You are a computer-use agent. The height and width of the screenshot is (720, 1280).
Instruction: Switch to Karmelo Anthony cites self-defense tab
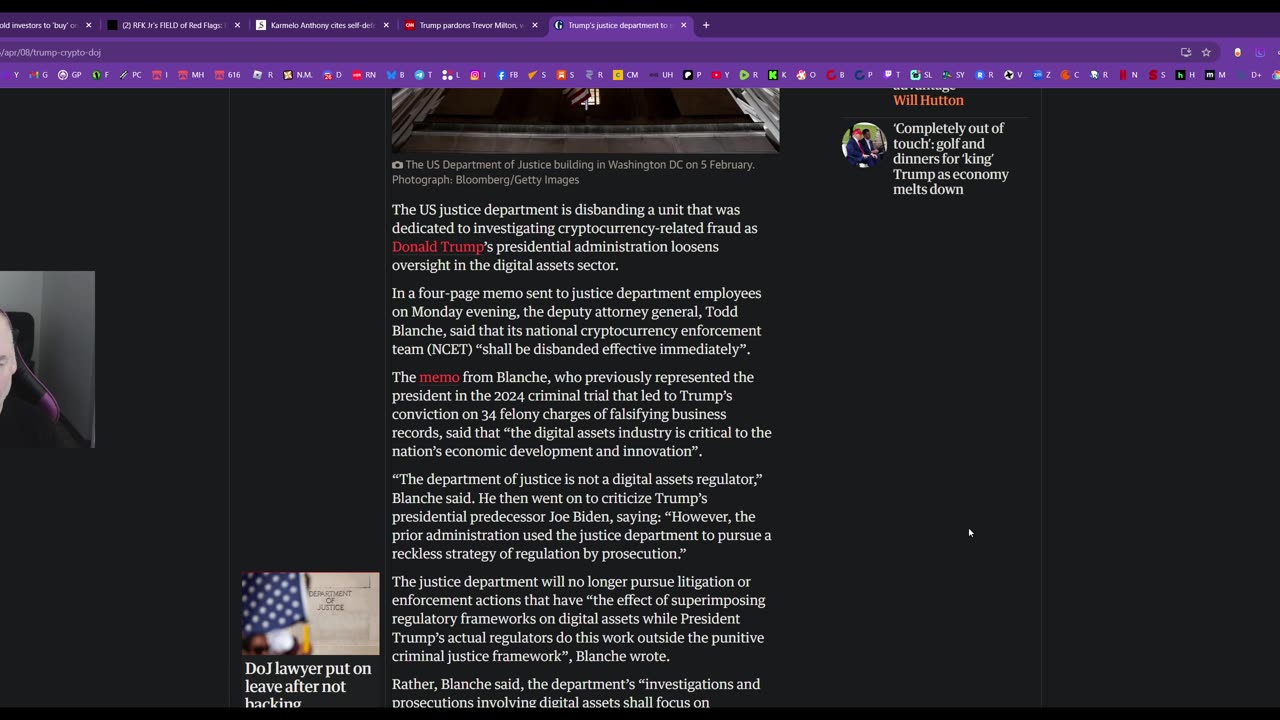pyautogui.click(x=320, y=25)
